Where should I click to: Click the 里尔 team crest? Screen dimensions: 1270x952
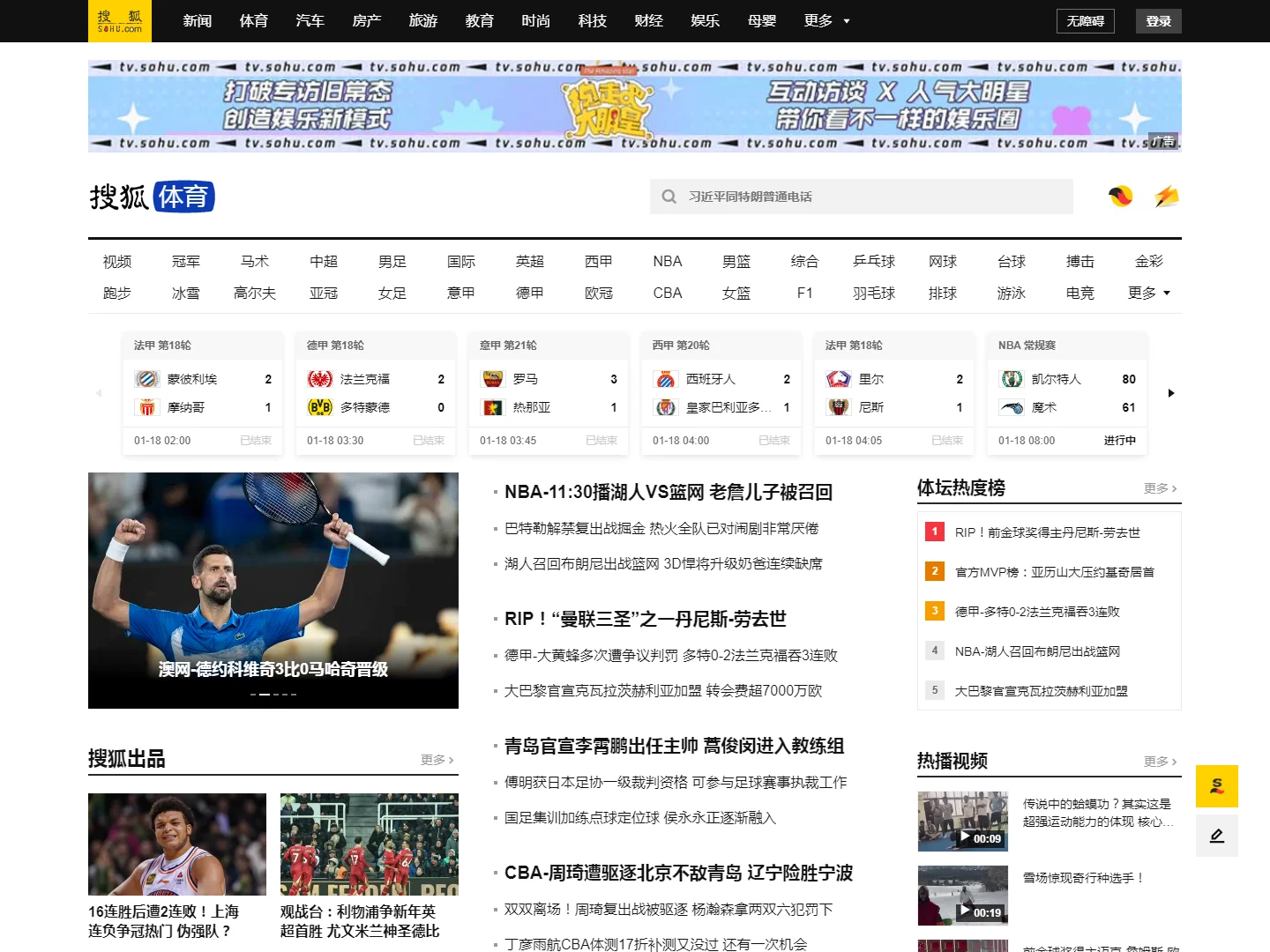838,379
